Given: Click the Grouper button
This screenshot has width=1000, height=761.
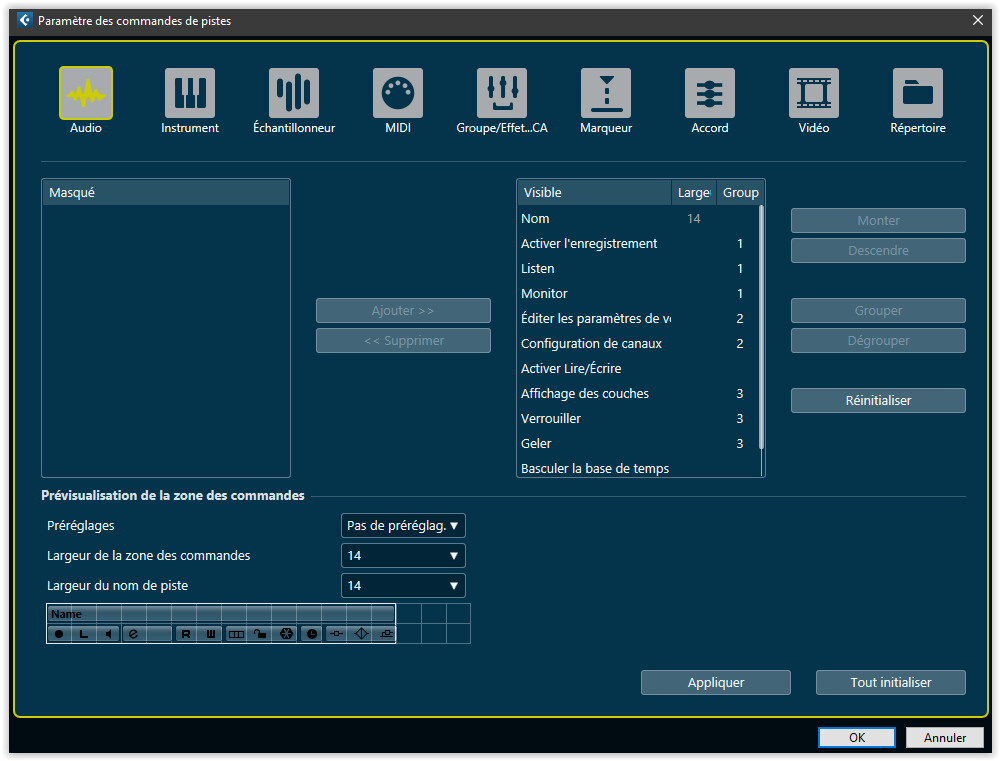Looking at the screenshot, I should [x=878, y=311].
